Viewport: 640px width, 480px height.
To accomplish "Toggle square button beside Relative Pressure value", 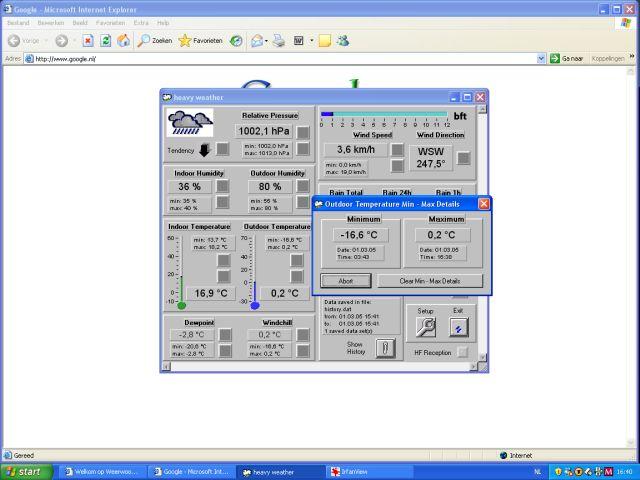I will tap(302, 133).
